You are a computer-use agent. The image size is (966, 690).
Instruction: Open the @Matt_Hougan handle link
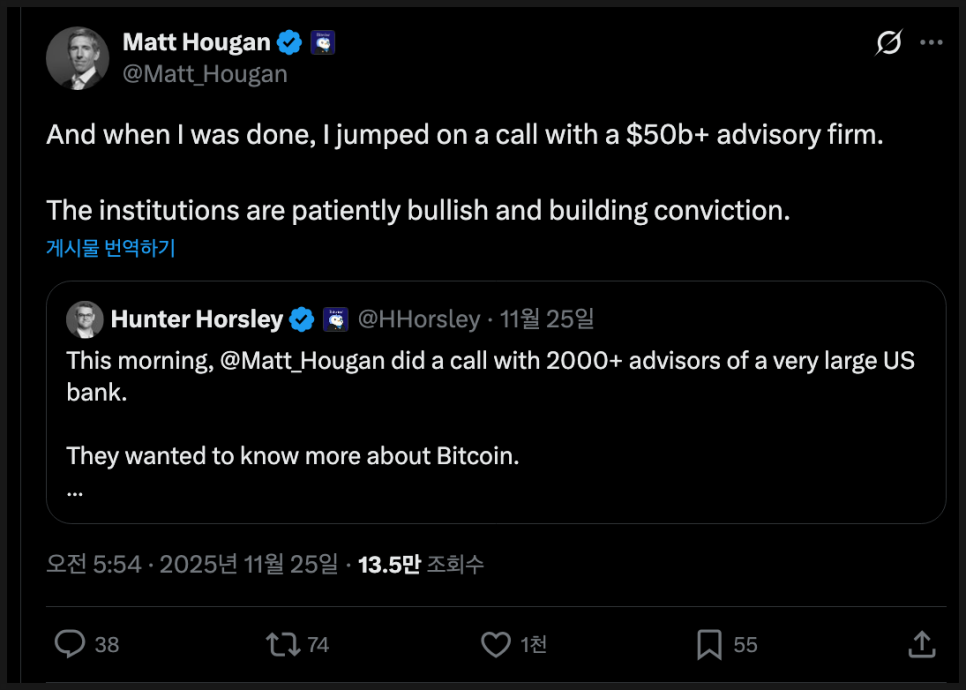click(x=205, y=74)
